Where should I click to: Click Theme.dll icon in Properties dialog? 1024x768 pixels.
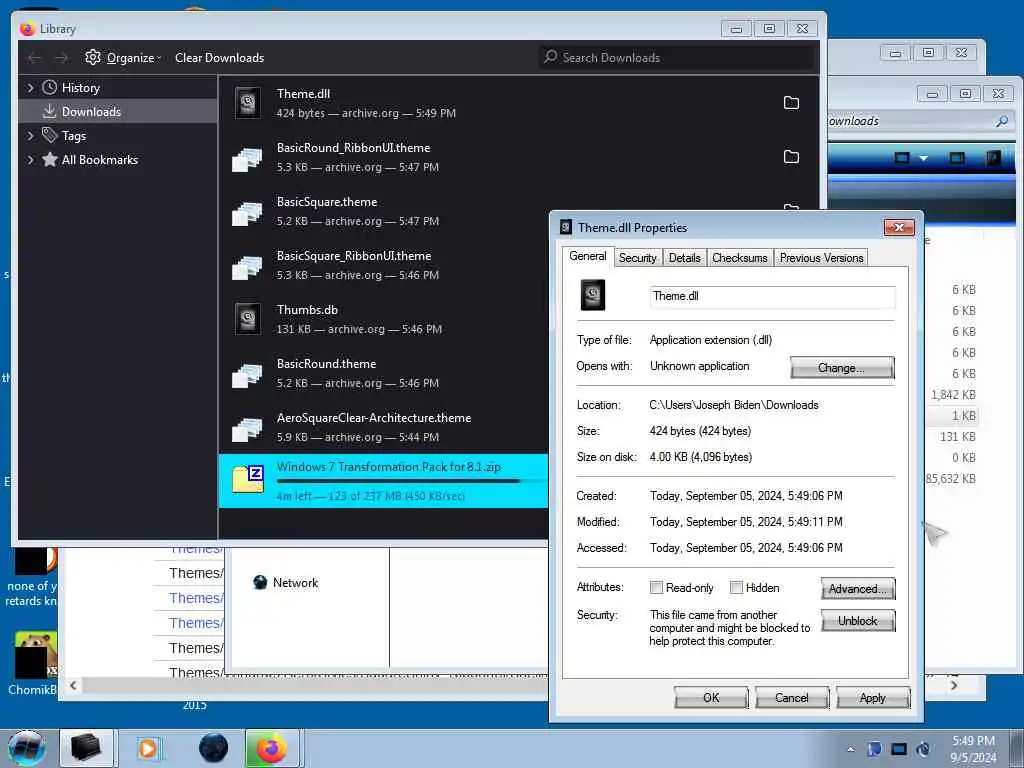point(593,295)
